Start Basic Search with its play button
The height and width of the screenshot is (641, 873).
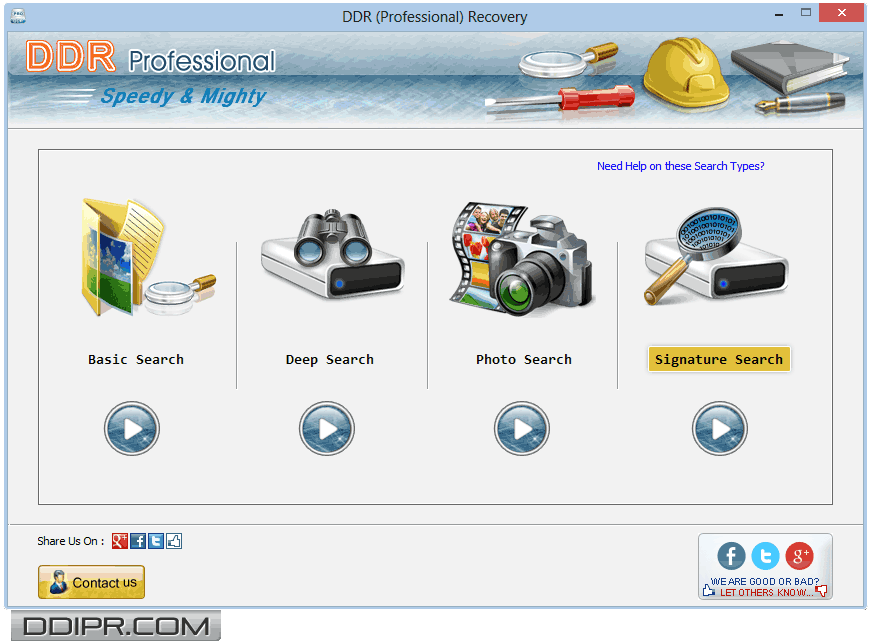click(132, 429)
